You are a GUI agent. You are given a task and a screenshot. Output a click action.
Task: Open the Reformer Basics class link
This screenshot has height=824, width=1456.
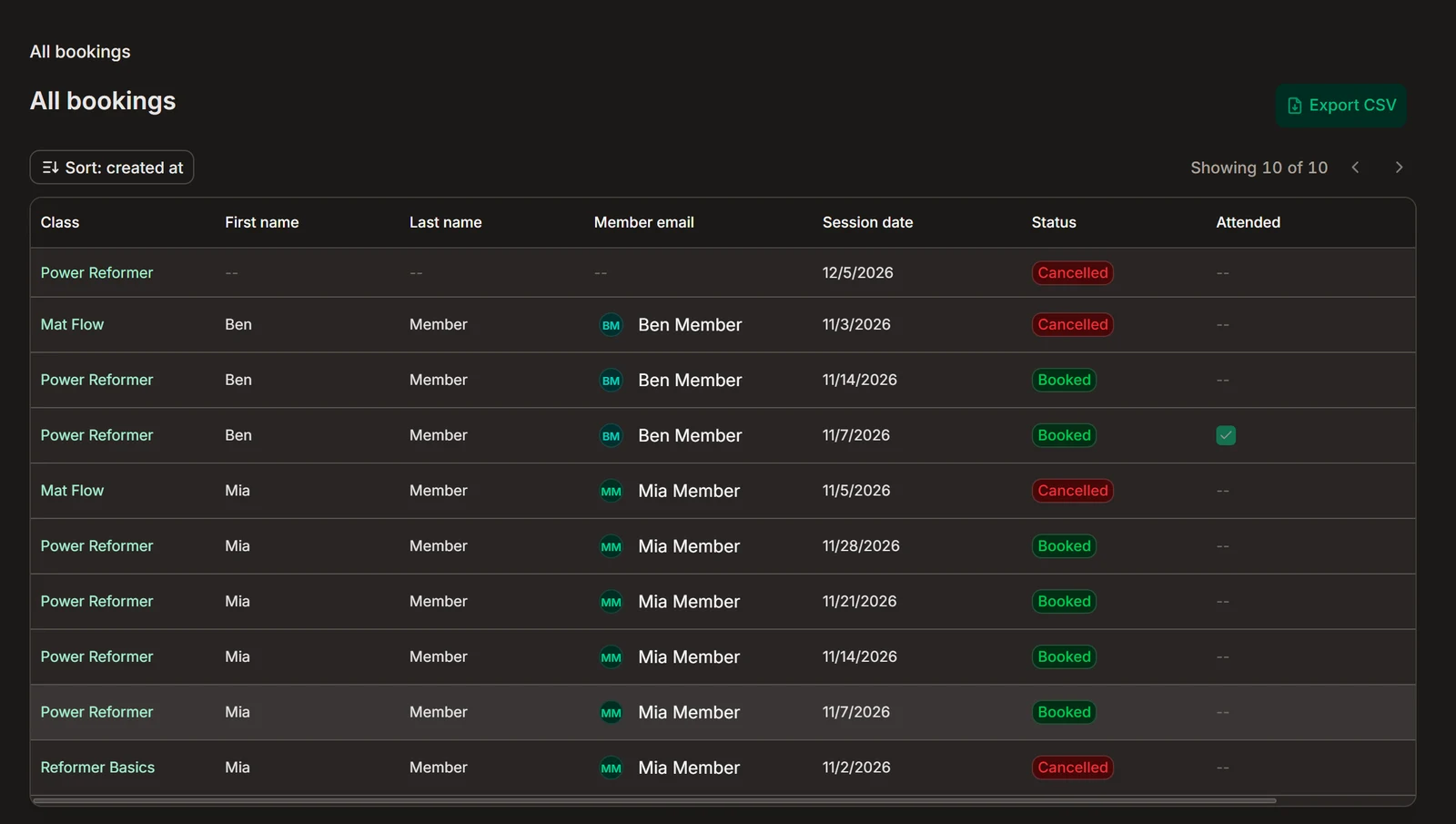tap(97, 768)
